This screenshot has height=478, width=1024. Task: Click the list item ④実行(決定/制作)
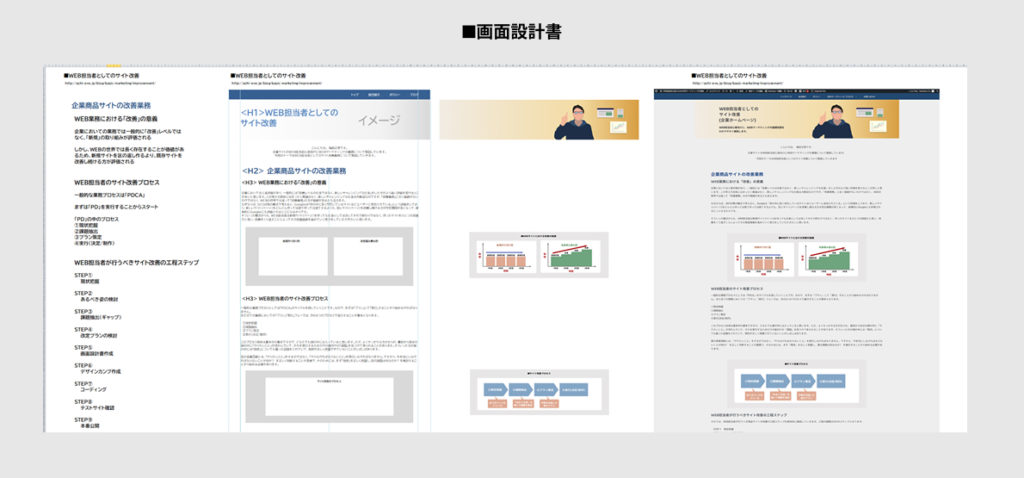coord(95,243)
